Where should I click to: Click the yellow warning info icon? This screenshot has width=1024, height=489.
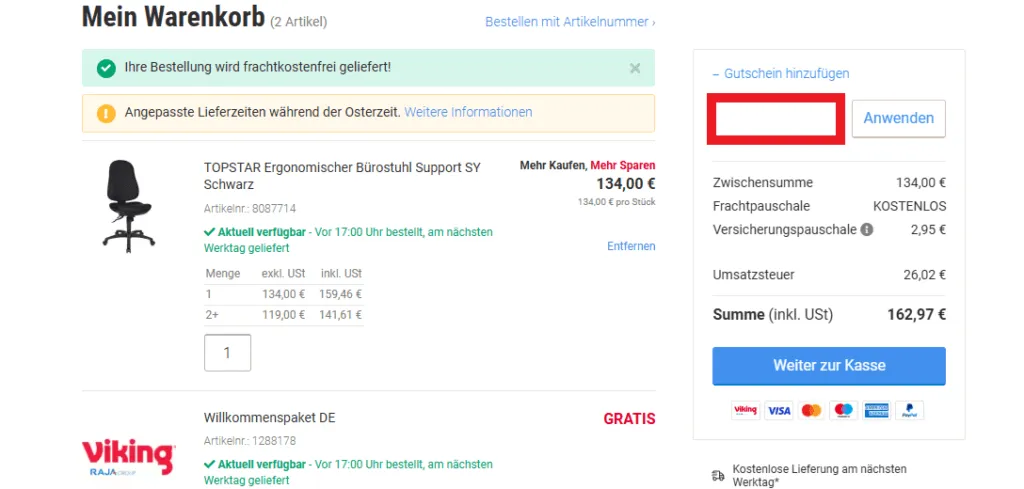tap(106, 113)
